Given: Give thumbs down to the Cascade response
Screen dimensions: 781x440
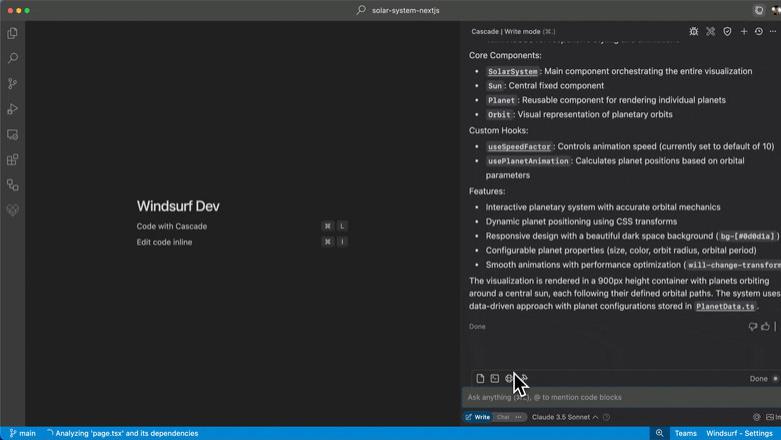Looking at the screenshot, I should (x=753, y=327).
